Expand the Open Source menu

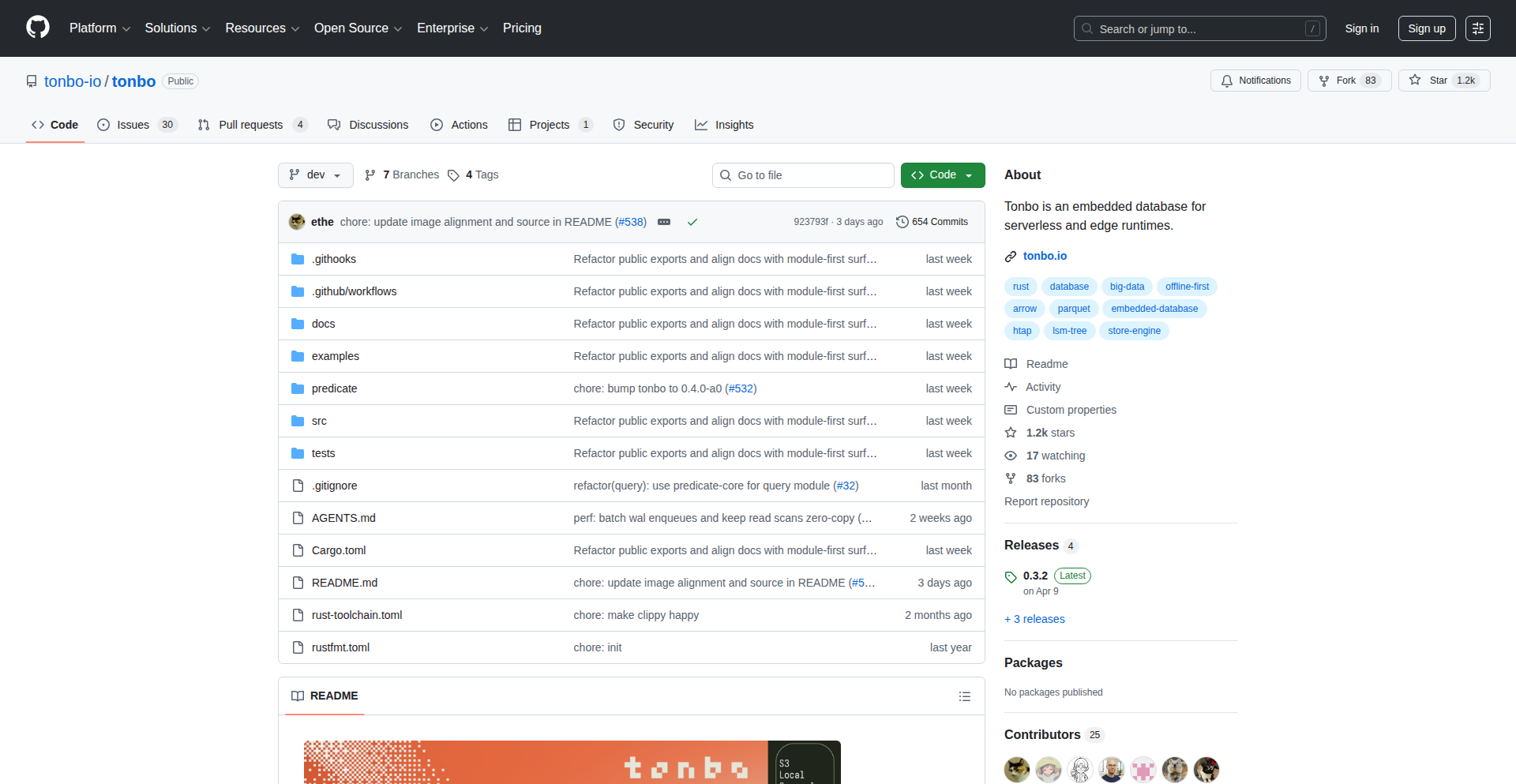[x=358, y=28]
